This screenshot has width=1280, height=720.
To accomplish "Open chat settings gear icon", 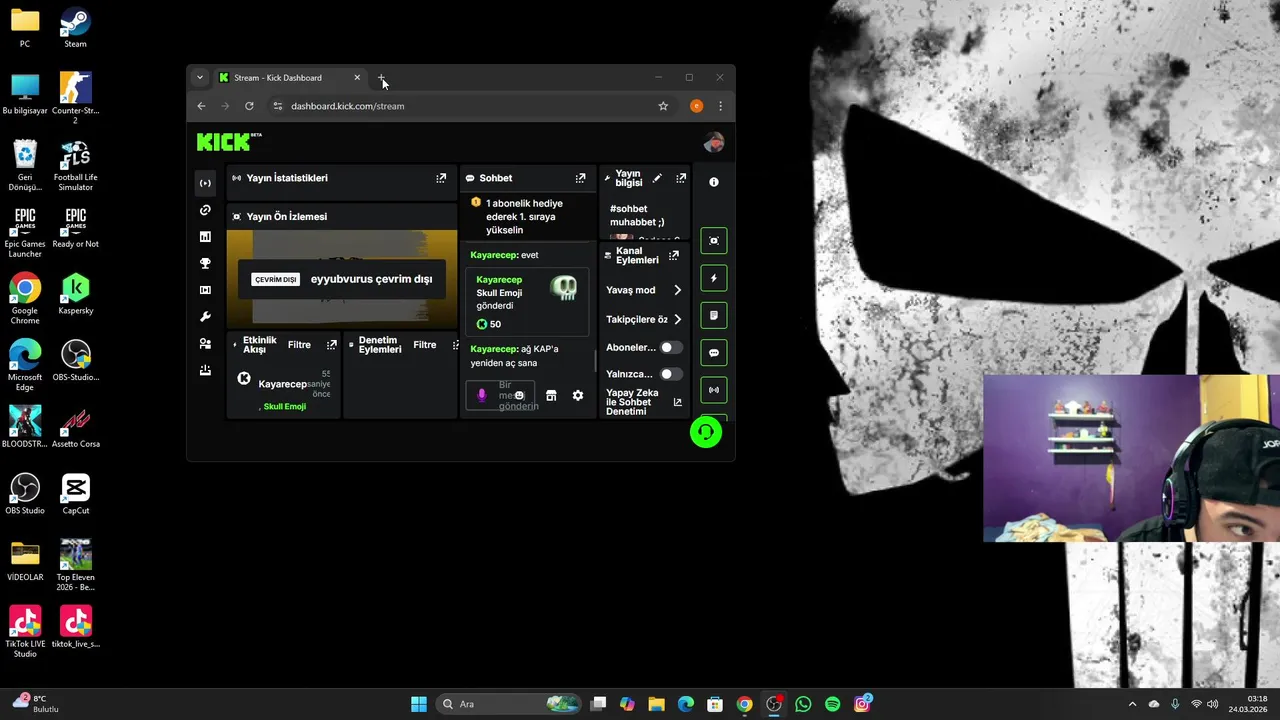I will click(578, 395).
